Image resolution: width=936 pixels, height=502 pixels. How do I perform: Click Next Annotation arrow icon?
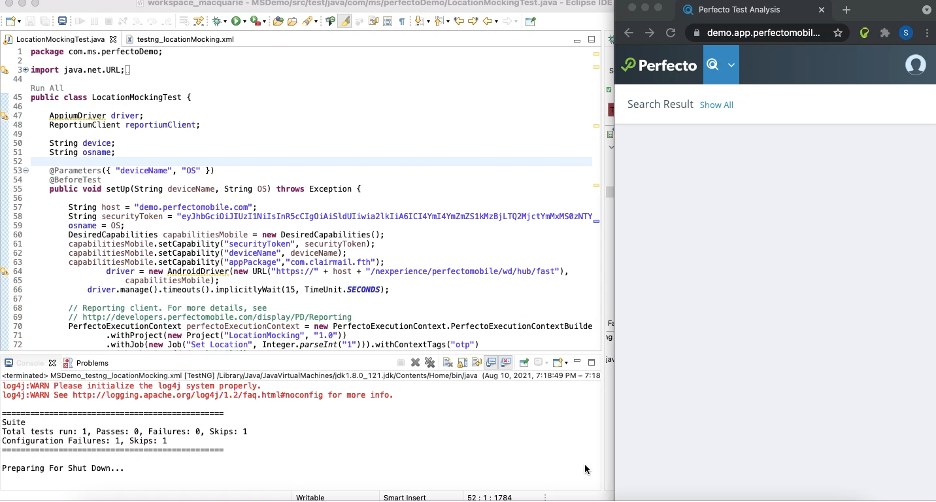click(x=418, y=21)
